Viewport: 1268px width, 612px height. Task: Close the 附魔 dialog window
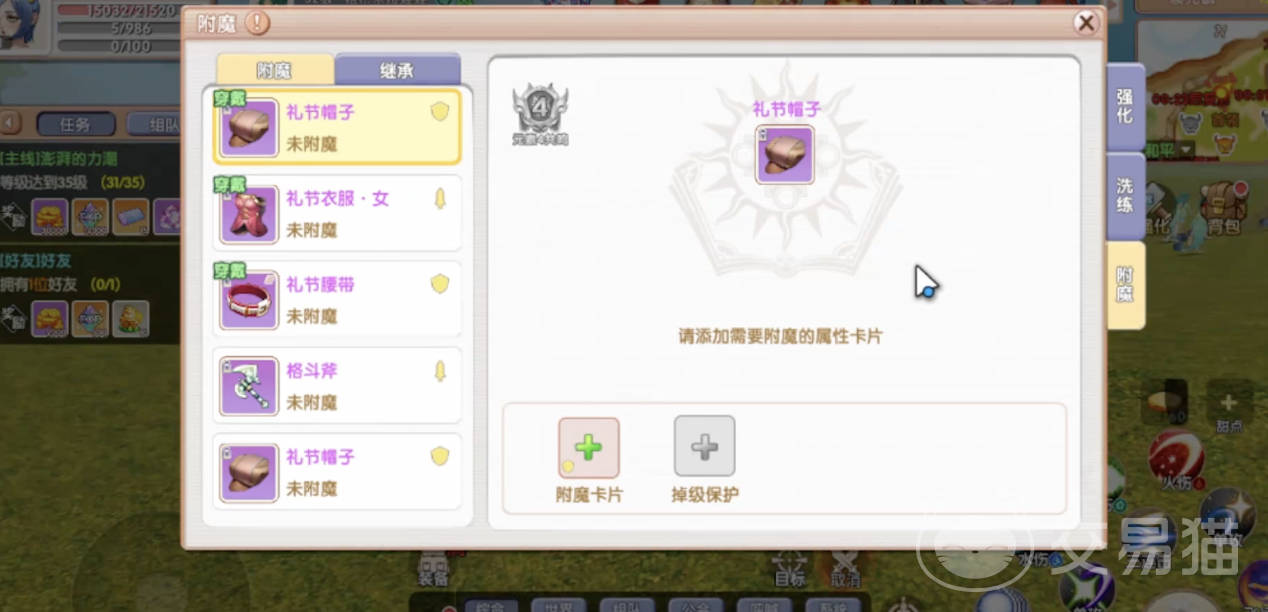pos(1086,22)
